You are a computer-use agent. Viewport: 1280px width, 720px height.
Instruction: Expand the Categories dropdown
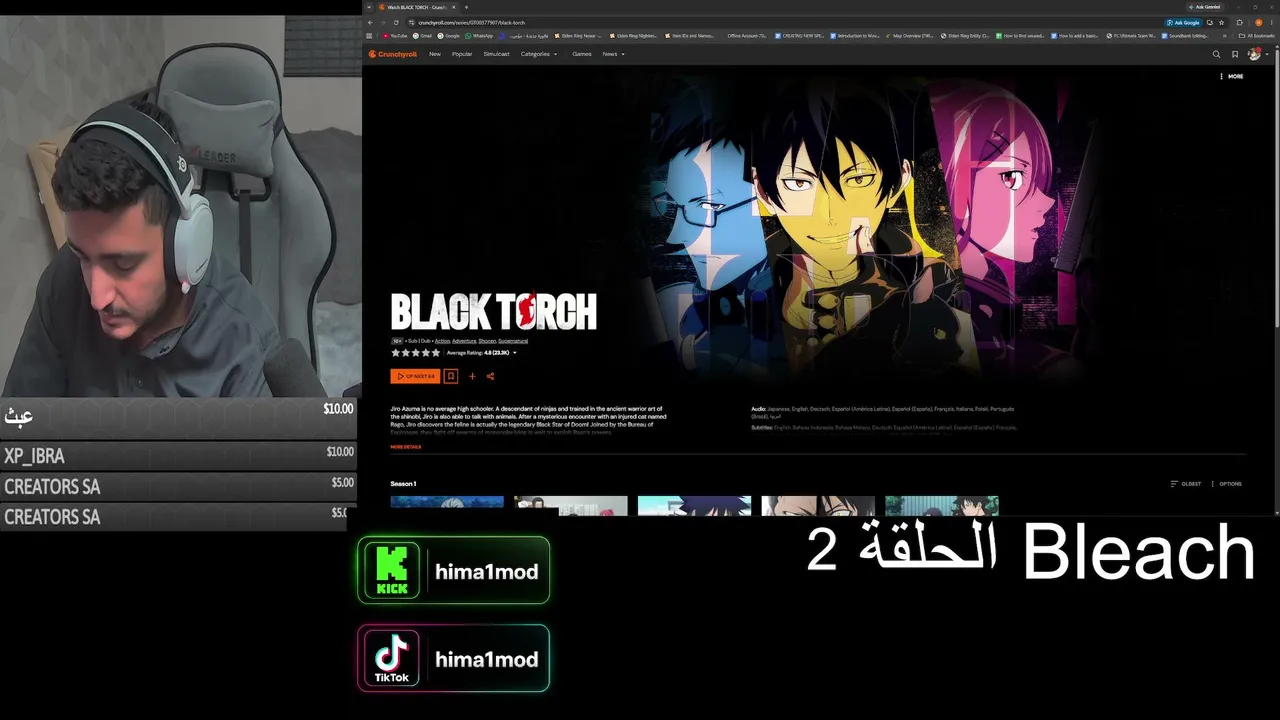tap(539, 54)
